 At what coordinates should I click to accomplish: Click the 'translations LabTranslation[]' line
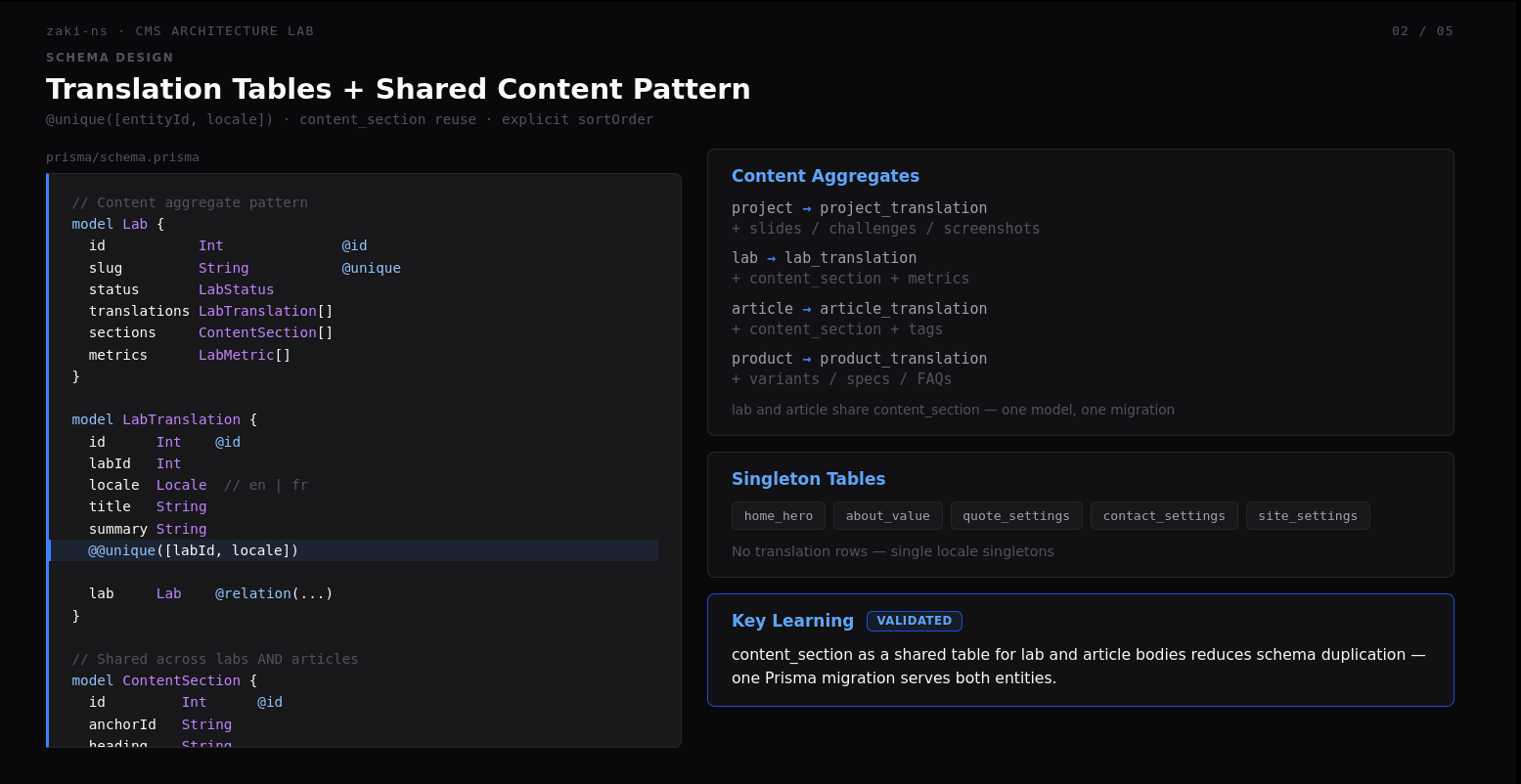[x=211, y=311]
